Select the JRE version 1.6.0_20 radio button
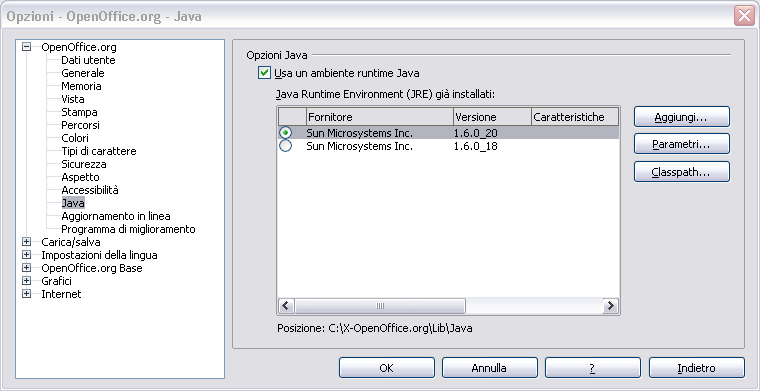 [x=286, y=132]
